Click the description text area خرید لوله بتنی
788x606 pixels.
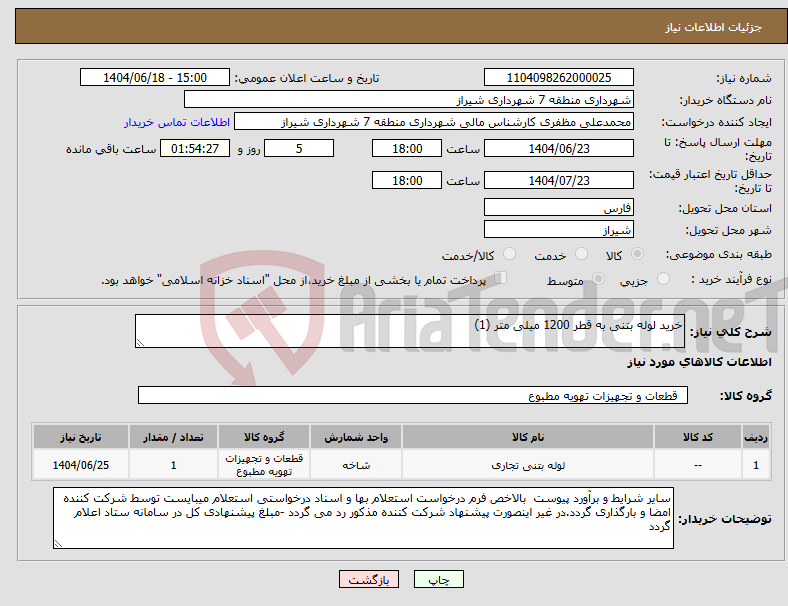[x=410, y=331]
